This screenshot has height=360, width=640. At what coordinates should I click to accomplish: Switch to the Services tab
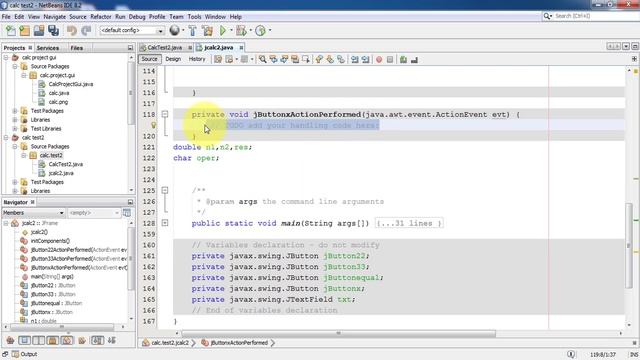pyautogui.click(x=48, y=48)
